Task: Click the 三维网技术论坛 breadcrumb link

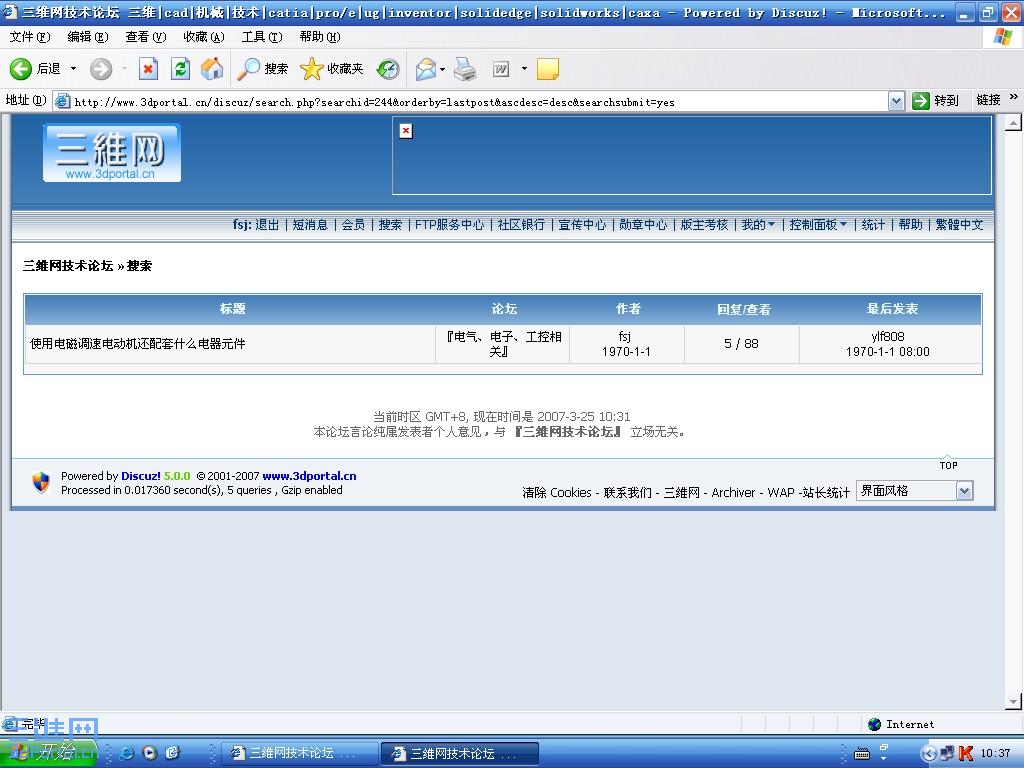Action: coord(68,266)
